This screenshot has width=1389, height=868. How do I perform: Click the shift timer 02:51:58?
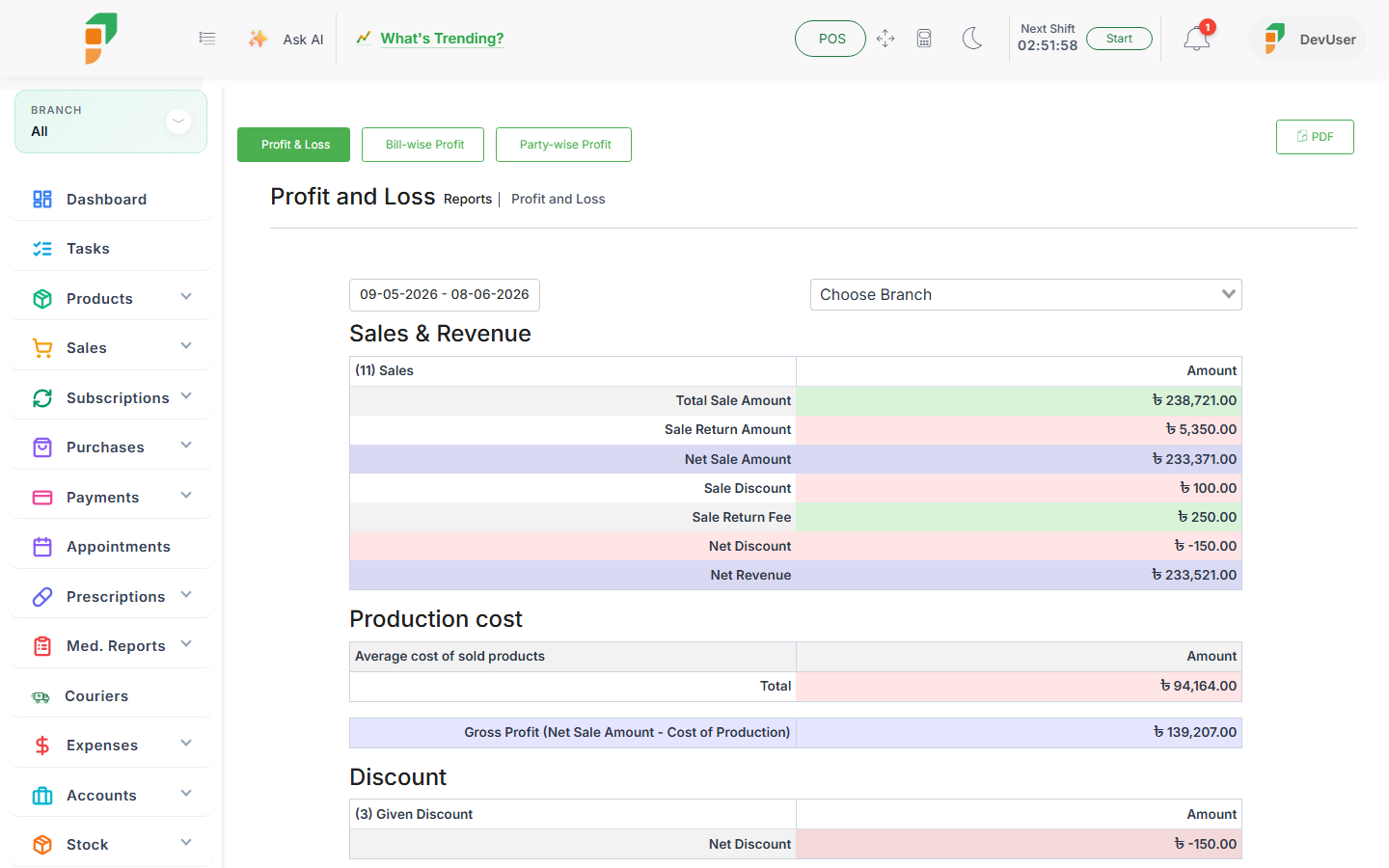pos(1048,46)
